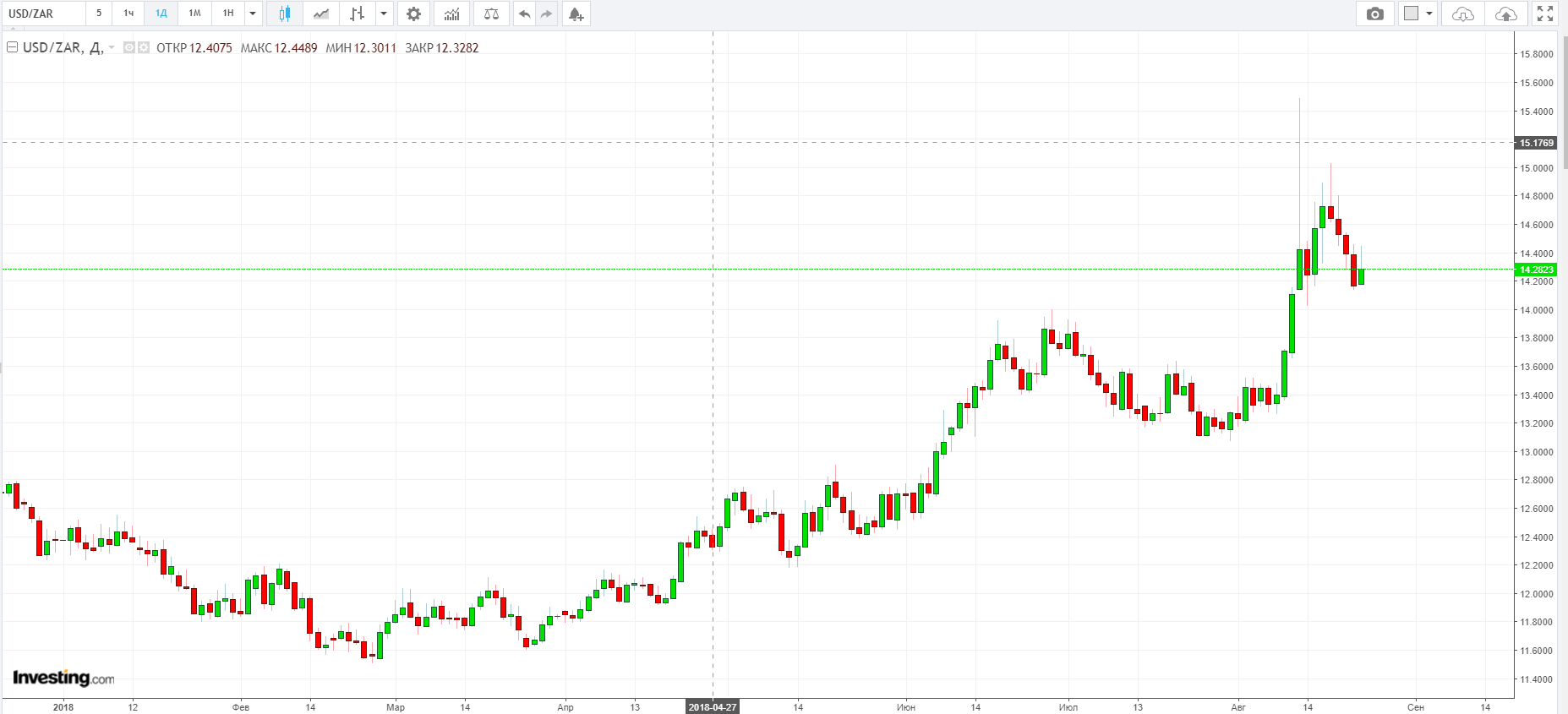Open the chart layout square dropdown

pos(1418,14)
